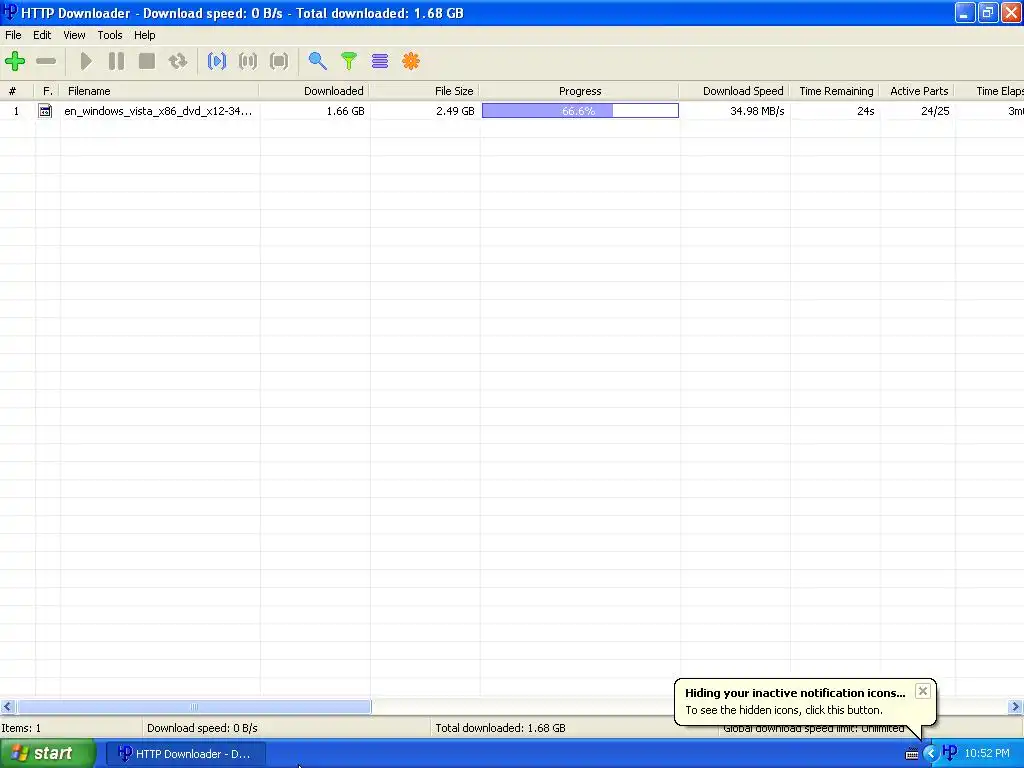Viewport: 1024px width, 768px height.
Task: Click the horizontal scrollbar thumb
Action: (x=194, y=707)
